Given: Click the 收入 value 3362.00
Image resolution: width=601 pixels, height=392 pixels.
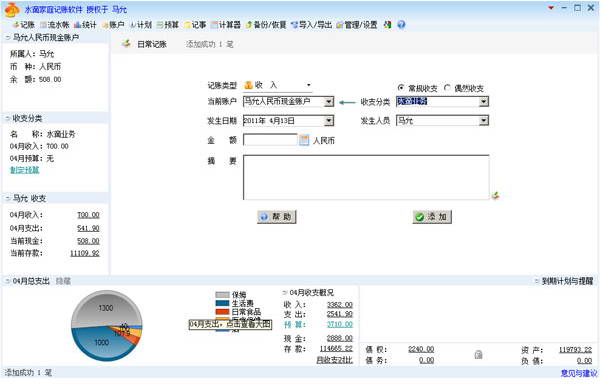Looking at the screenshot, I should pos(340,305).
